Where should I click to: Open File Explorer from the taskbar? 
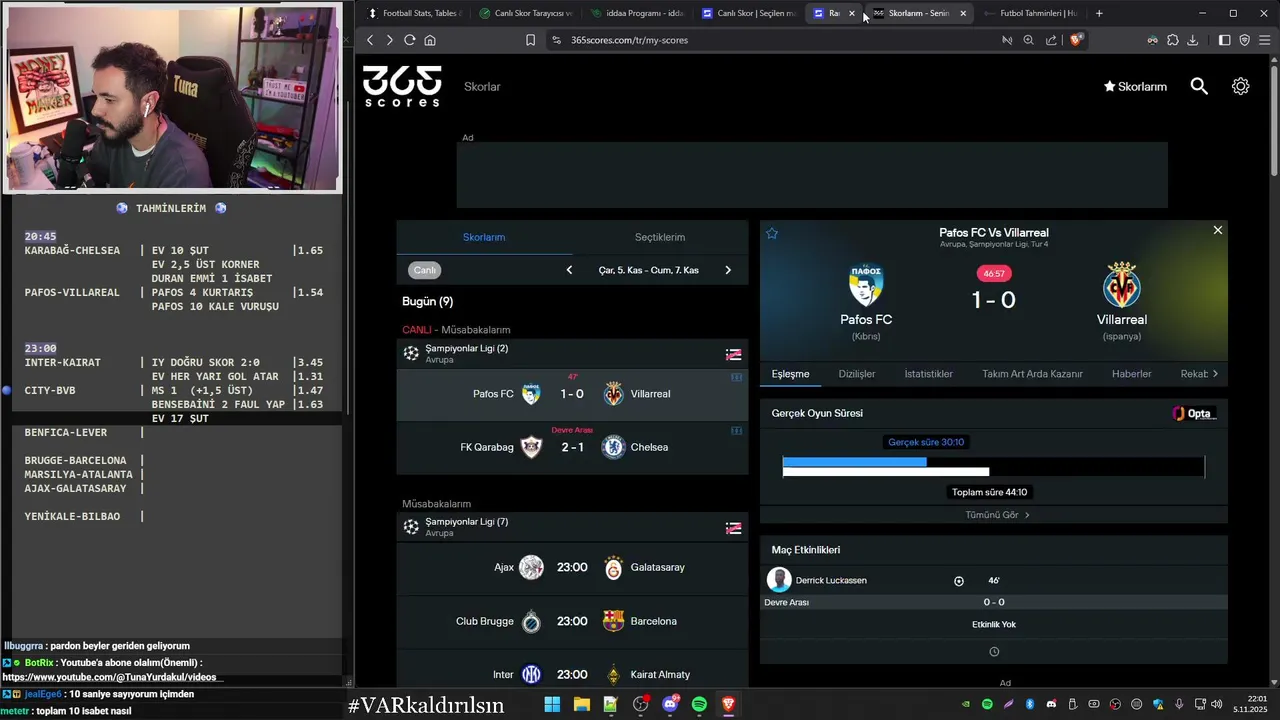coord(581,705)
